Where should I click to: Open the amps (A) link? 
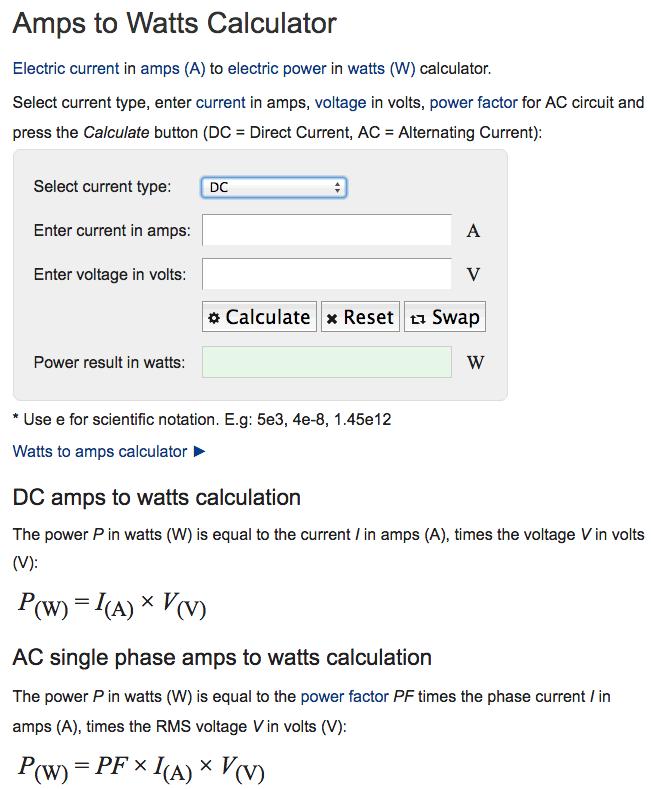pos(173,68)
